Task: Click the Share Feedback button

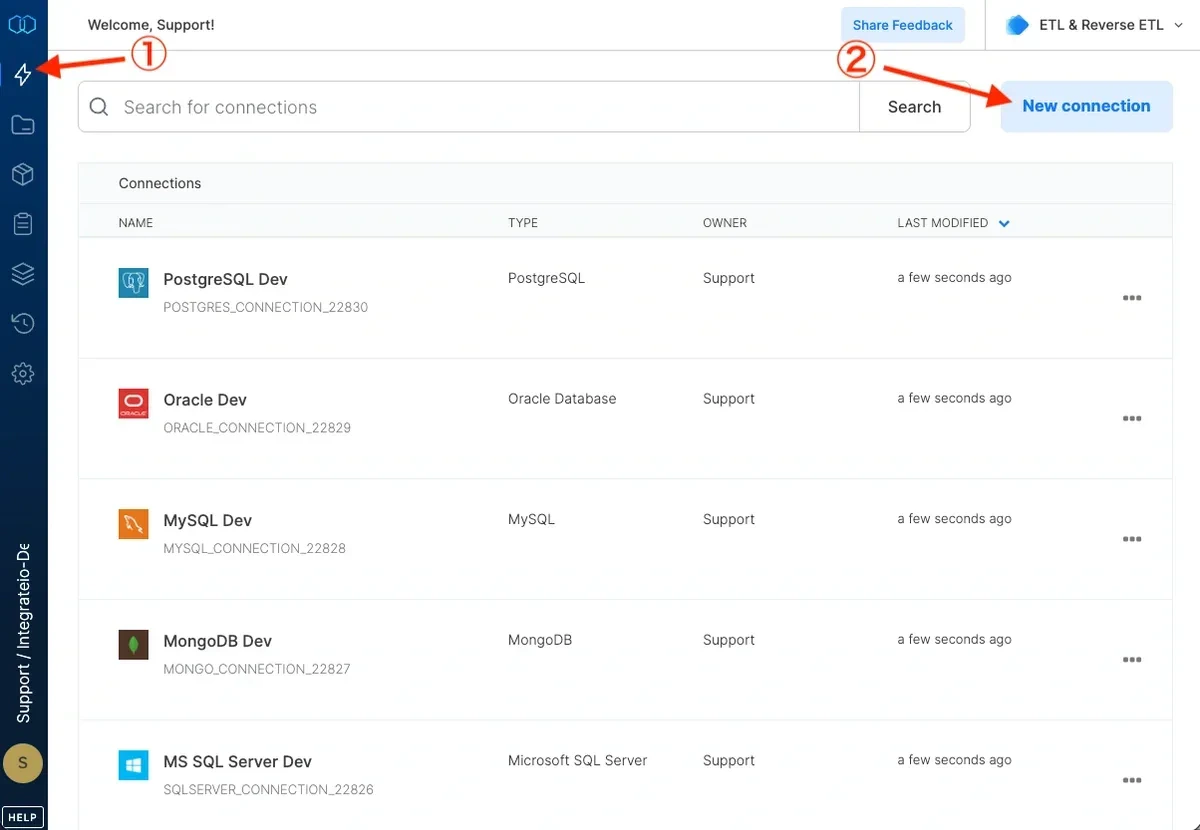Action: 903,25
